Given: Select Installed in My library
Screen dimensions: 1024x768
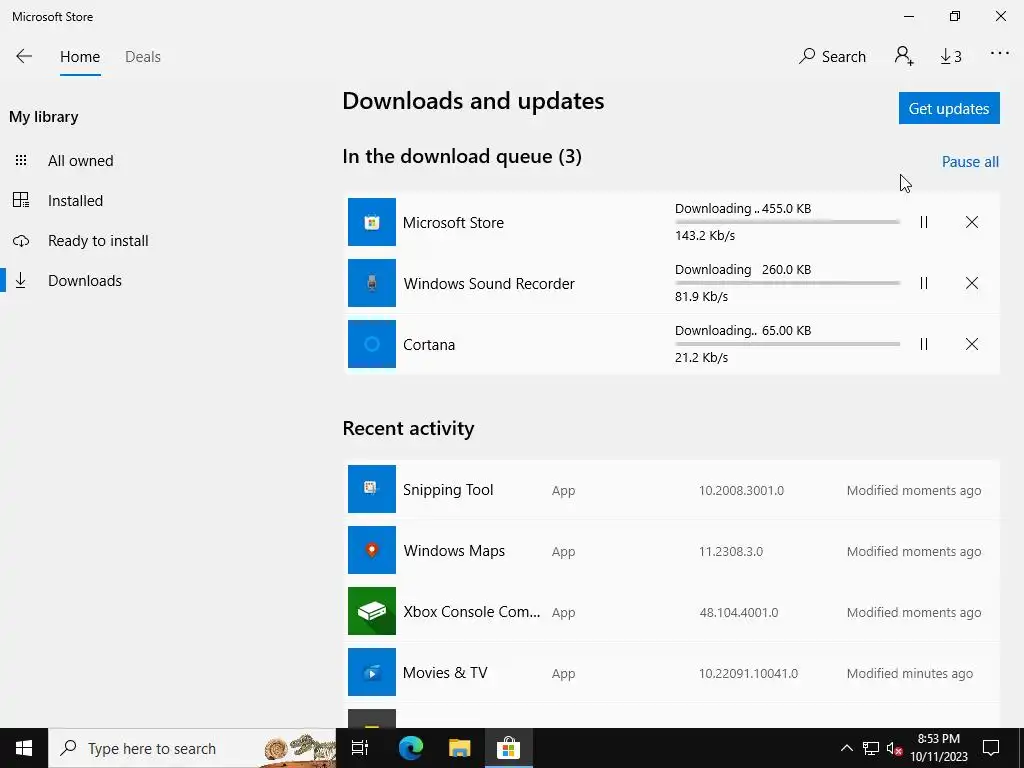Looking at the screenshot, I should click(x=75, y=200).
